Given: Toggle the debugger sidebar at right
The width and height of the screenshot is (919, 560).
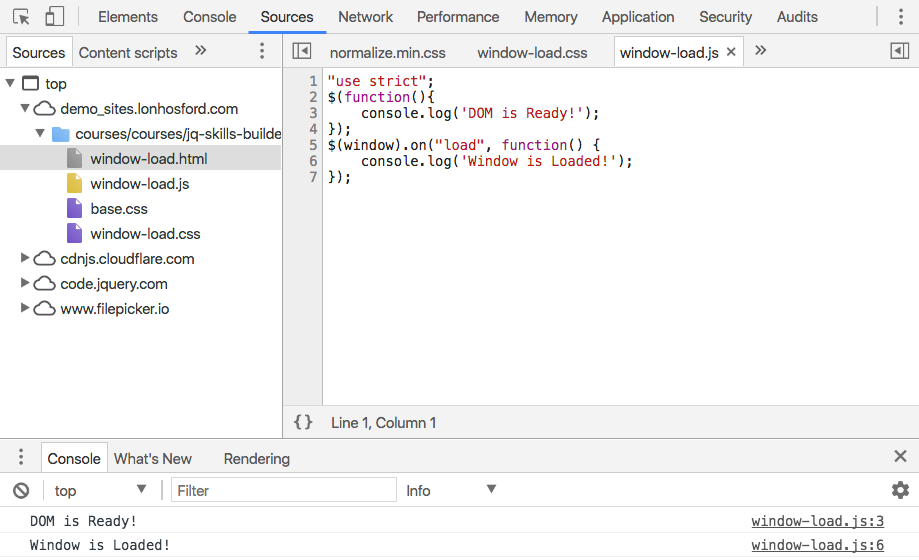Looking at the screenshot, I should [900, 51].
